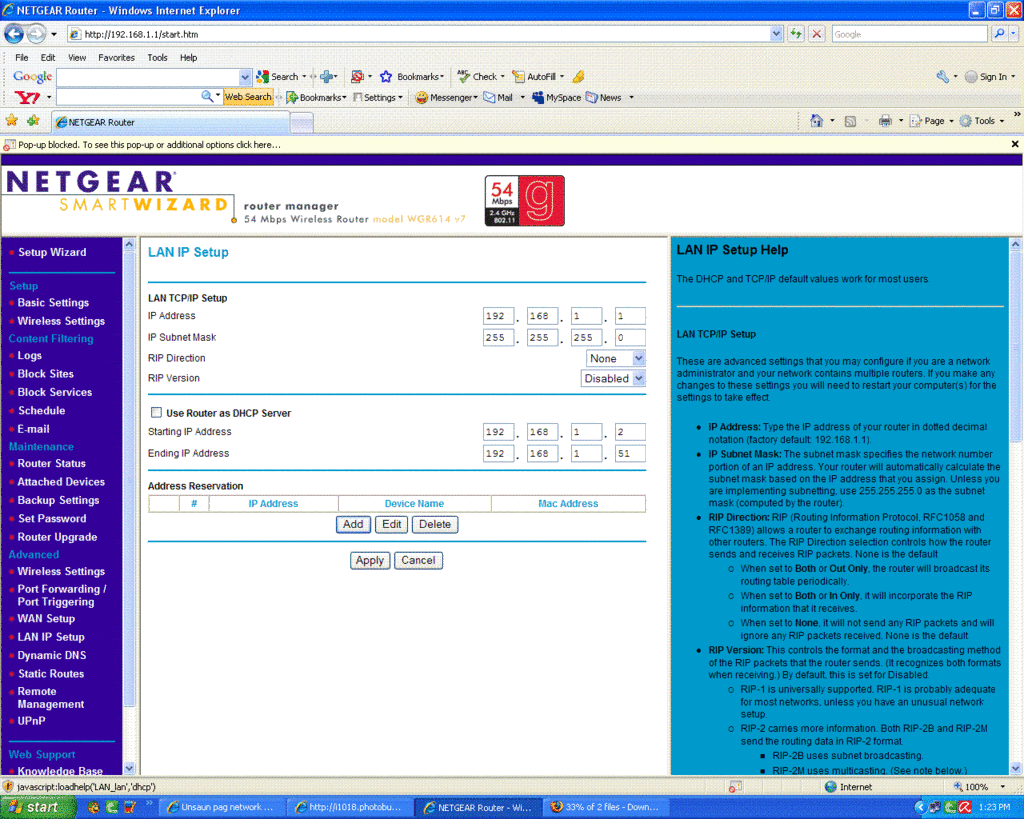Open the search provider options dropdown arrow
1024x819 pixels.
pos(1014,34)
